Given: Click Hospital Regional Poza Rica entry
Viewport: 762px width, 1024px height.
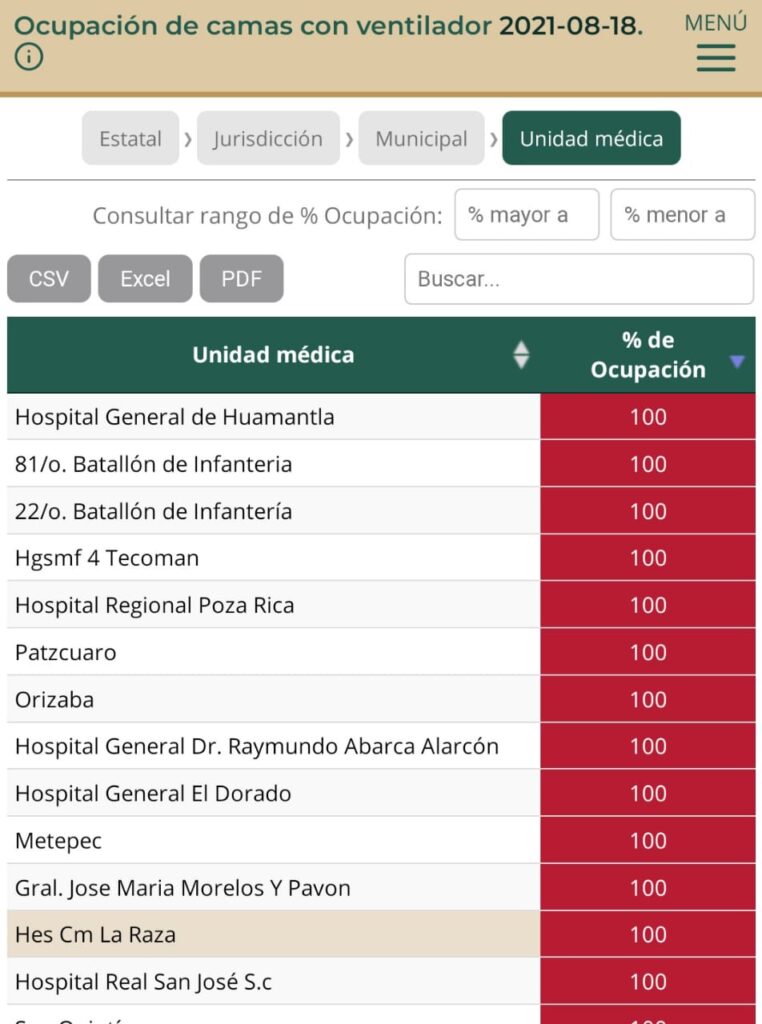Looking at the screenshot, I should coord(155,605).
